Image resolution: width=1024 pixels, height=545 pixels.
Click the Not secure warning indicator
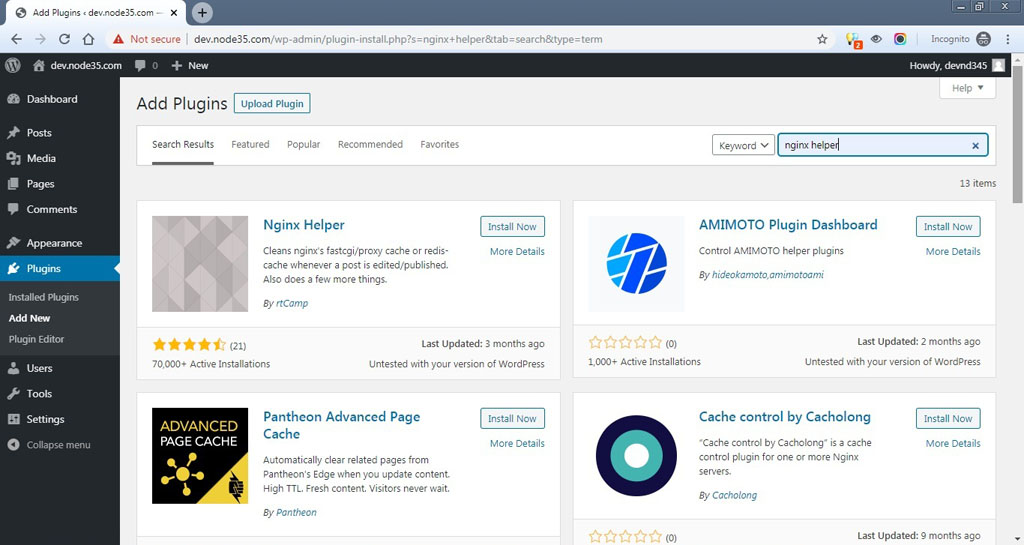[x=146, y=39]
